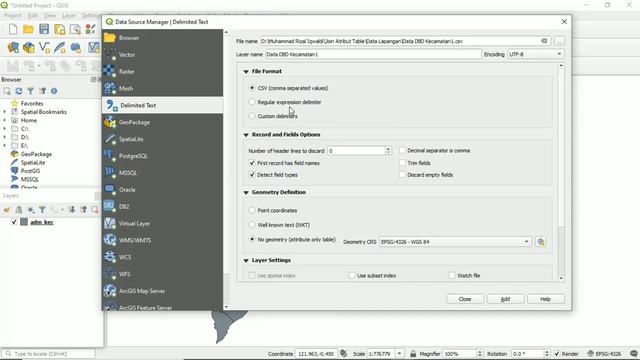Toggle Render checkbox in status bar
The image size is (640, 360).
(557, 354)
